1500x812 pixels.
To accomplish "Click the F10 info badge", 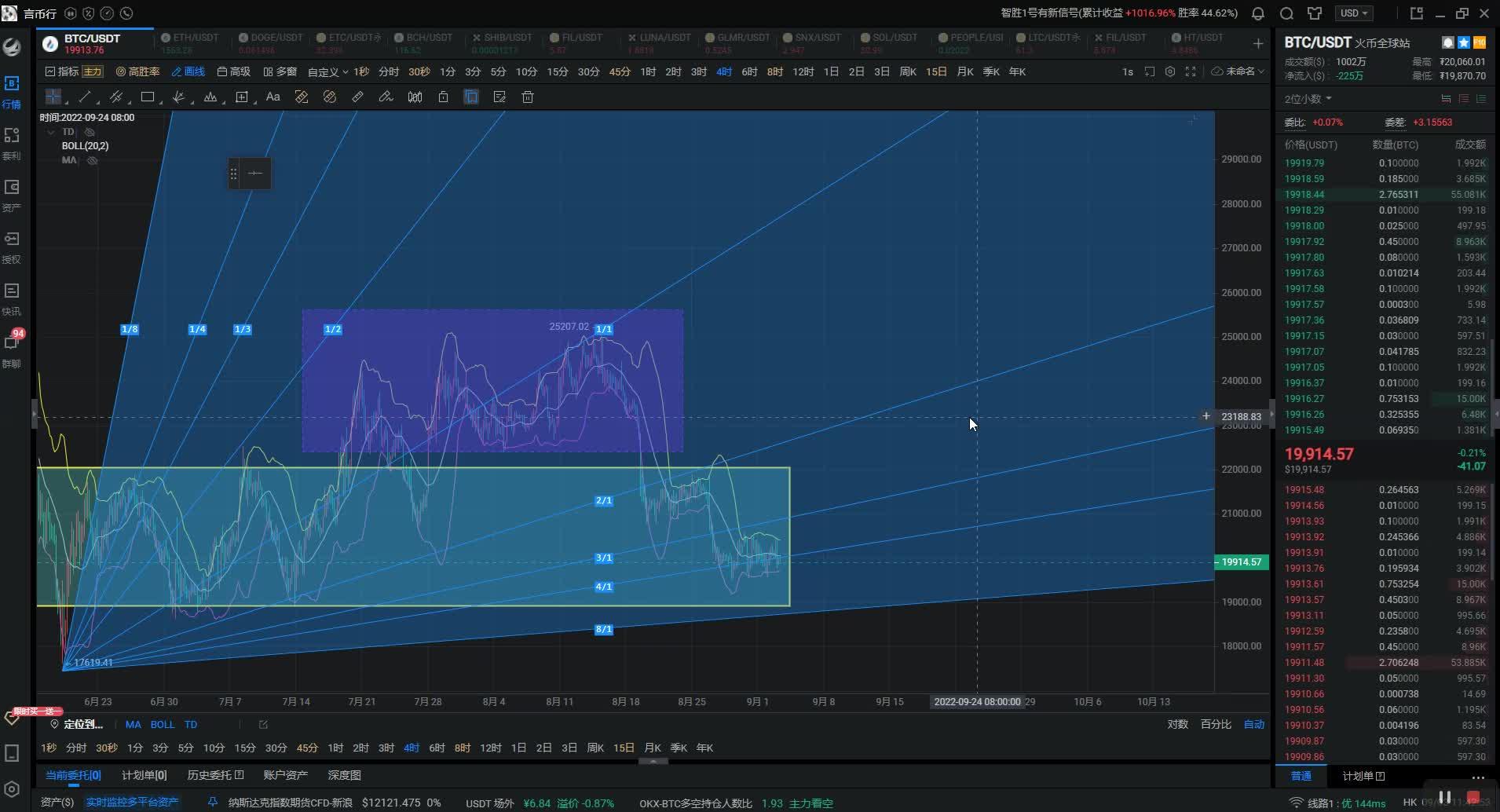I will (x=1480, y=42).
